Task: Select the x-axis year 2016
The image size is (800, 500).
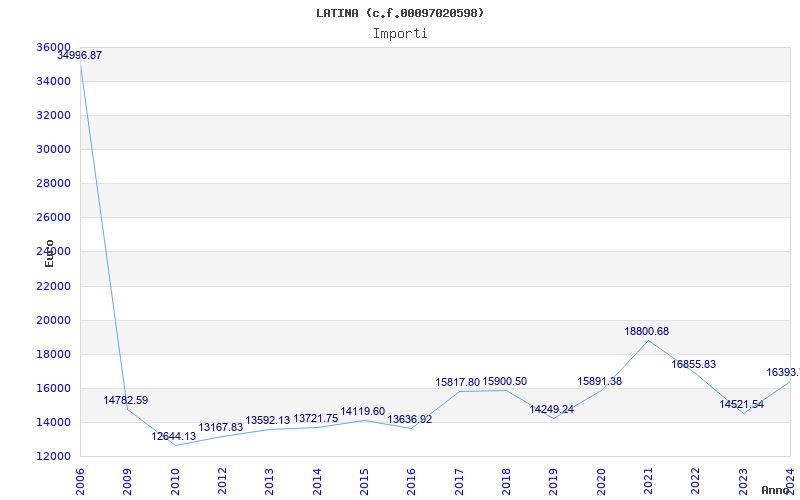Action: point(412,481)
